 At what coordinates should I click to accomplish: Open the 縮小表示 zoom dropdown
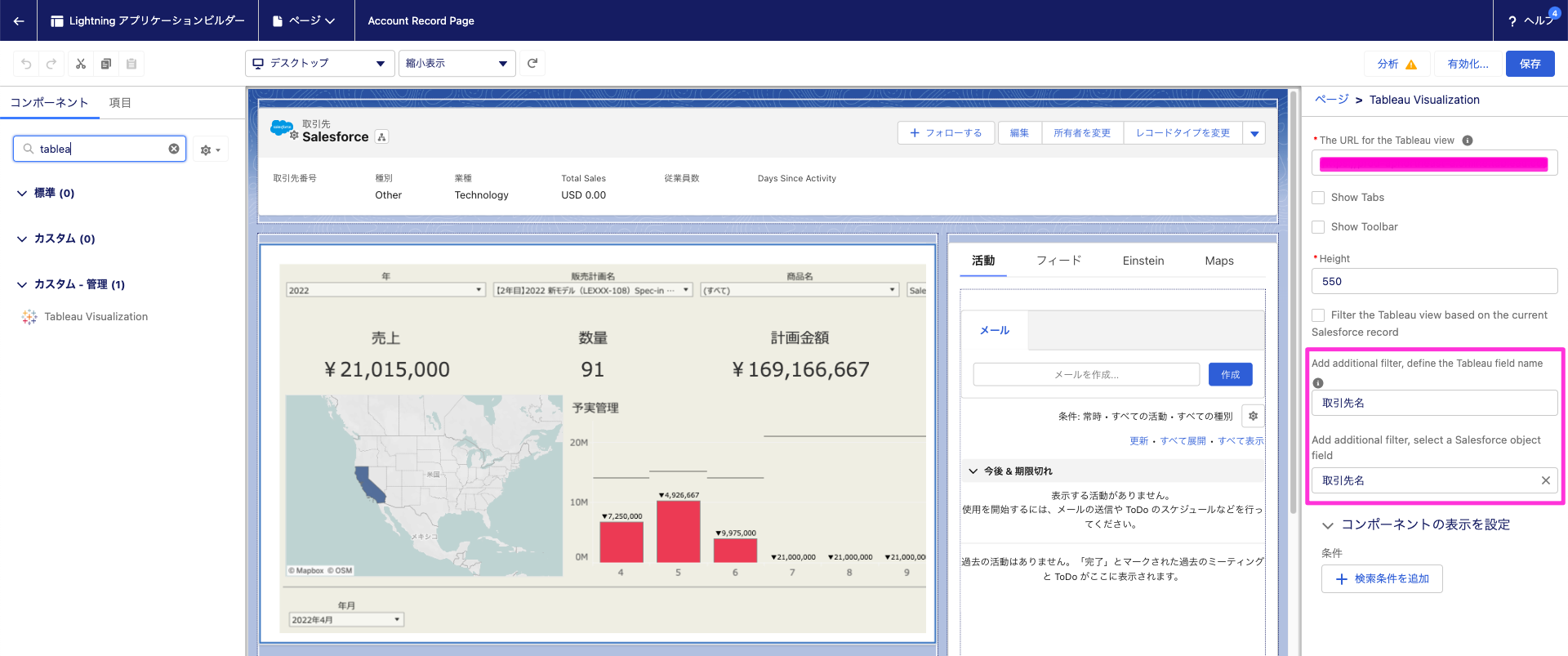pos(457,64)
